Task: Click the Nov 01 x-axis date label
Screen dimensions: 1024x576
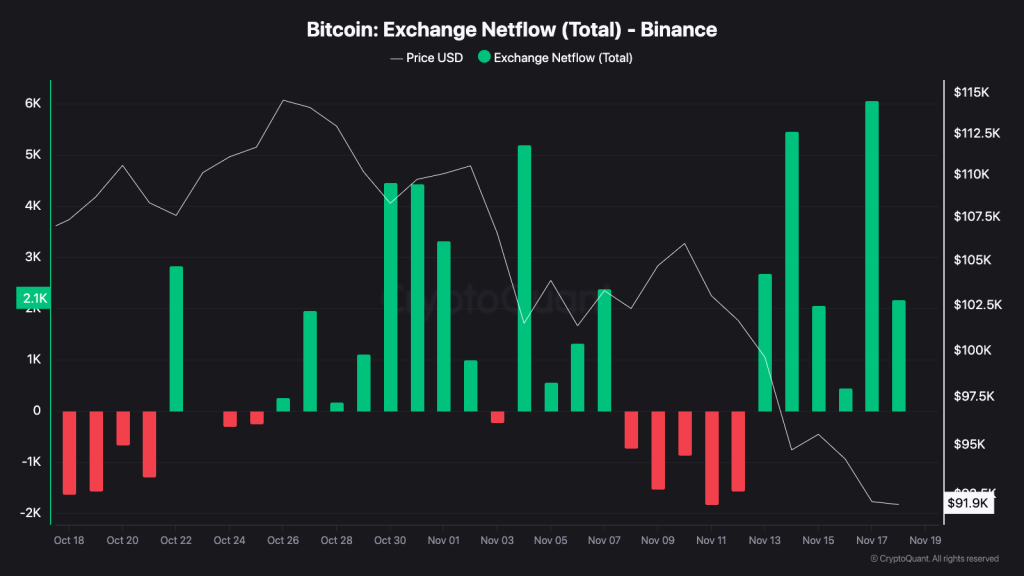Action: pos(443,541)
